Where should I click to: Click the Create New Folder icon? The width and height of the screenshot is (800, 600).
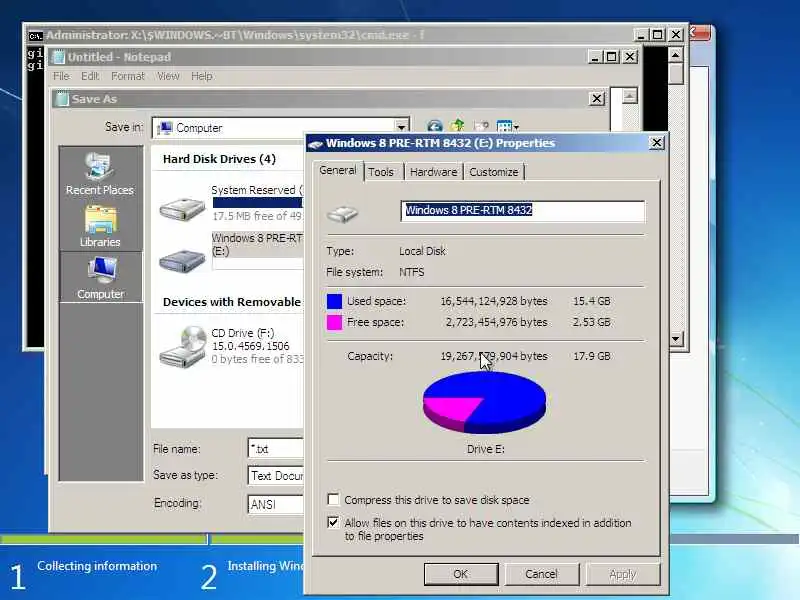(x=481, y=126)
